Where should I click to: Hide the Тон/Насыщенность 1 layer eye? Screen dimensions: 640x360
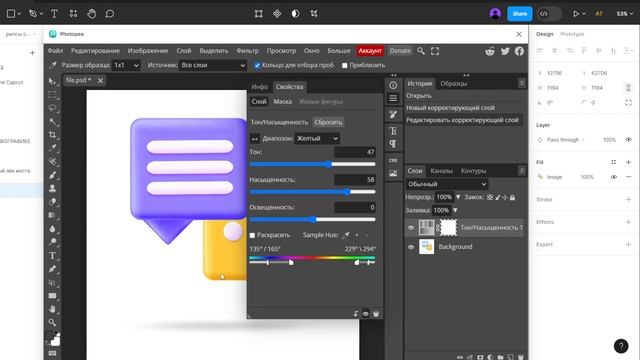click(411, 228)
